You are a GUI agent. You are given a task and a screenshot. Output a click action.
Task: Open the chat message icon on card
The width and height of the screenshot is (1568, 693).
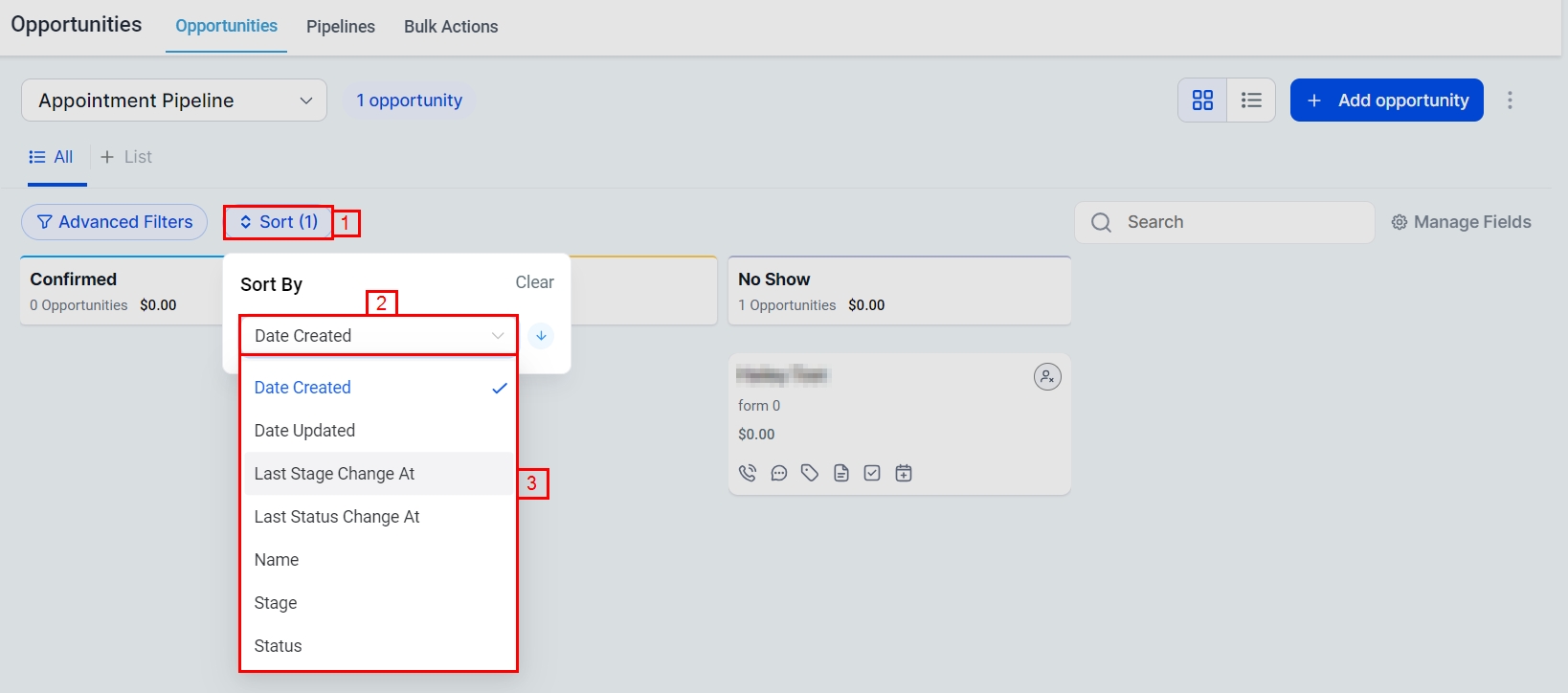pyautogui.click(x=779, y=473)
